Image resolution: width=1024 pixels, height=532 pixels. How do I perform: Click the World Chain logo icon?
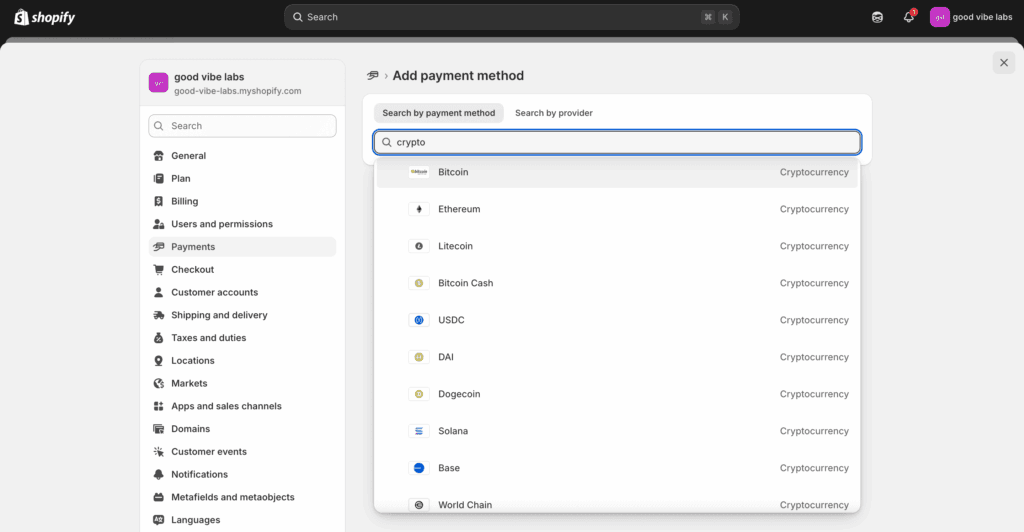419,505
